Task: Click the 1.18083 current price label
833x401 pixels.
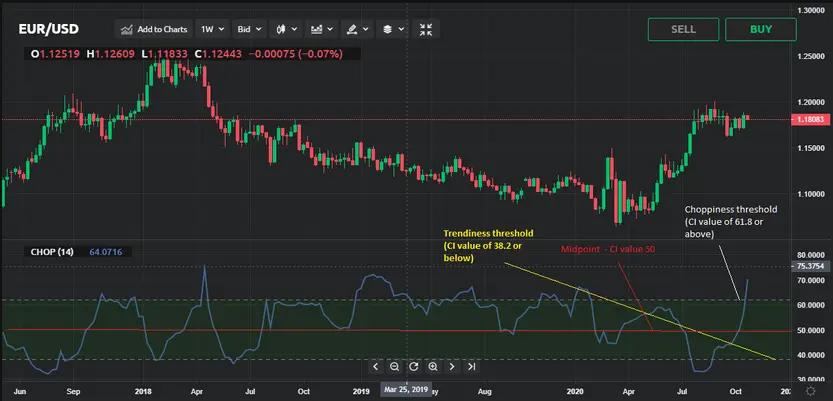Action: coord(810,118)
